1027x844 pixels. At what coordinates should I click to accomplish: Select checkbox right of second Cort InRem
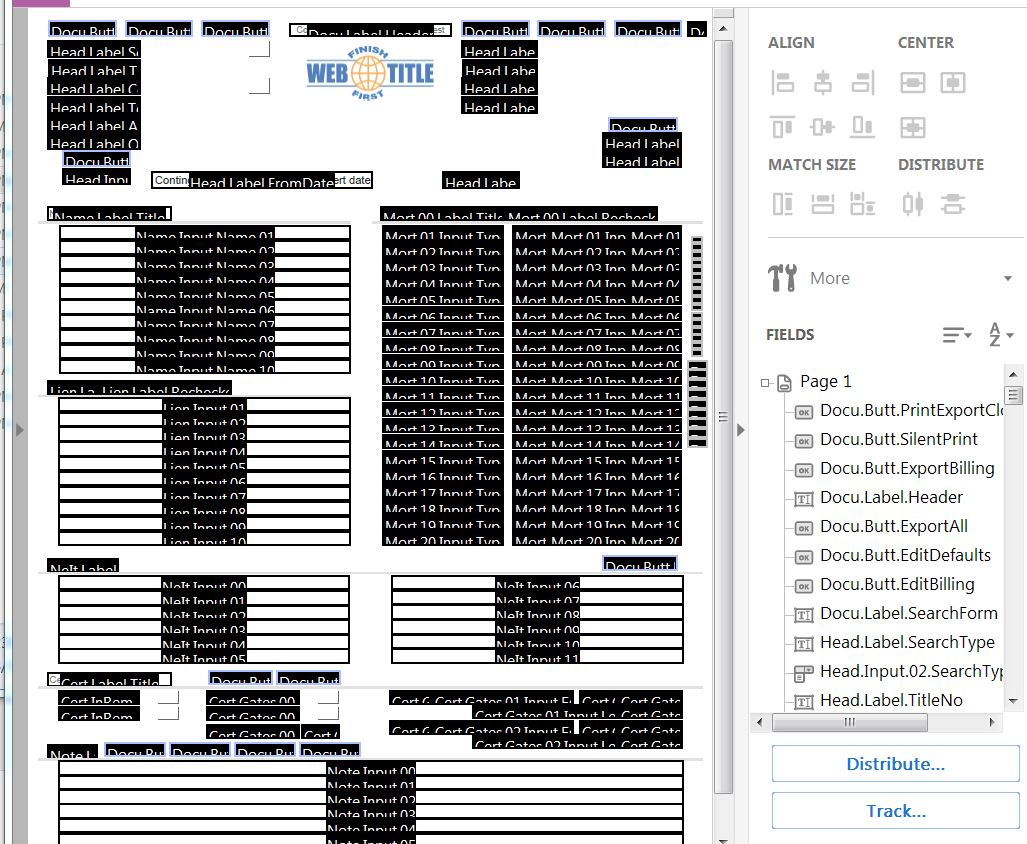tap(168, 713)
